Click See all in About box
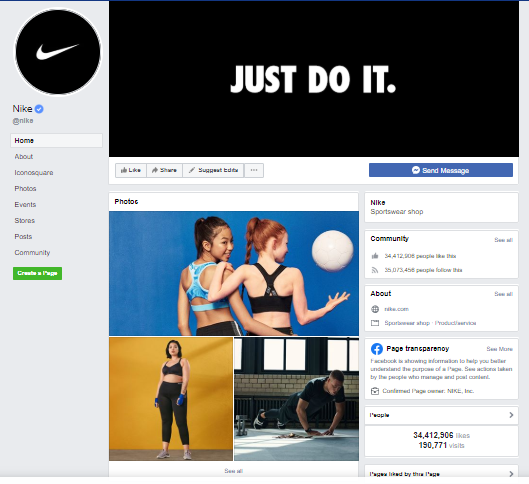The height and width of the screenshot is (484, 529). point(503,294)
